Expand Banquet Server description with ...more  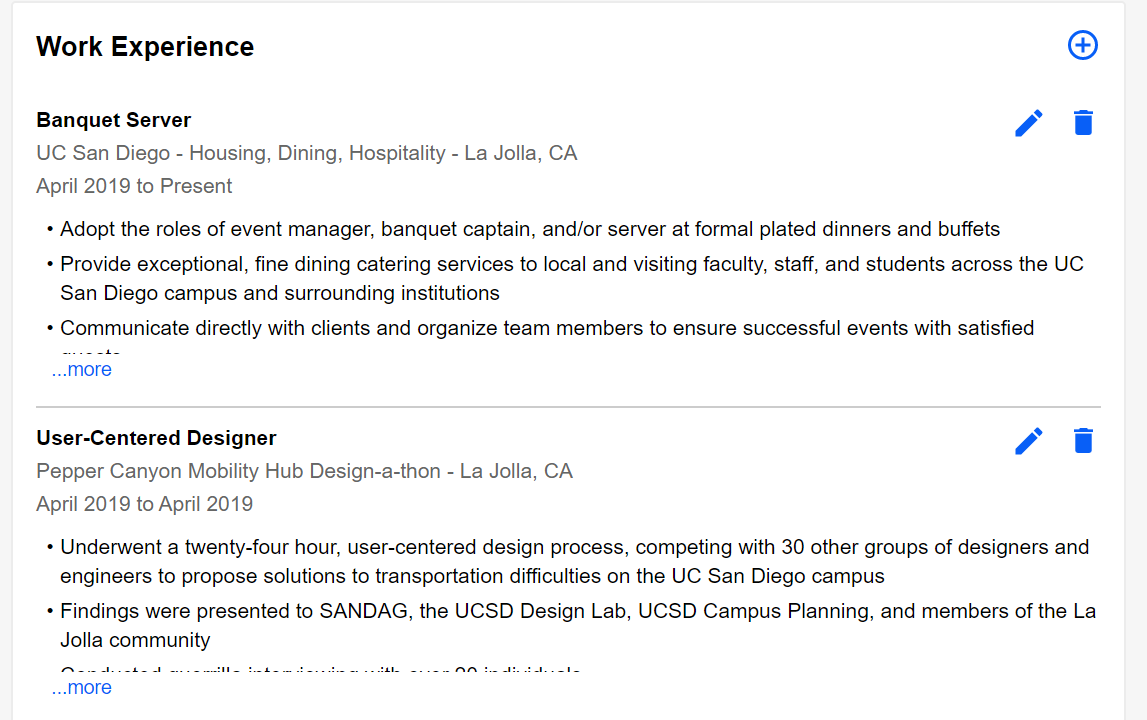pyautogui.click(x=82, y=370)
